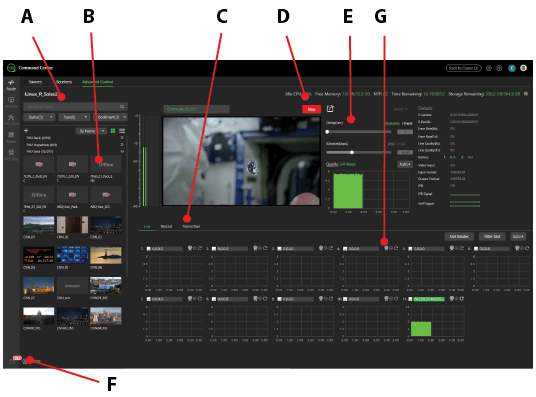Screen dimensions: 536x397
Task: Open the Select dropdown above the delay controls
Action: coord(400,109)
